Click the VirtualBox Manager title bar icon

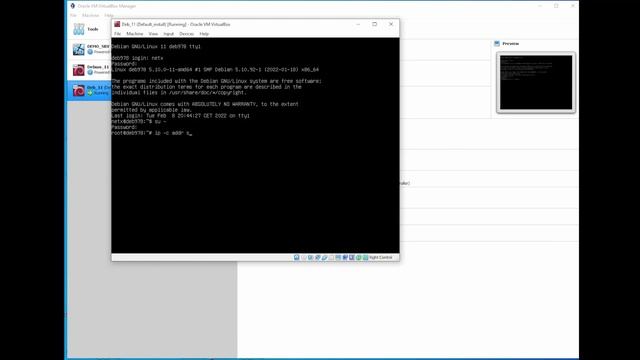click(73, 6)
